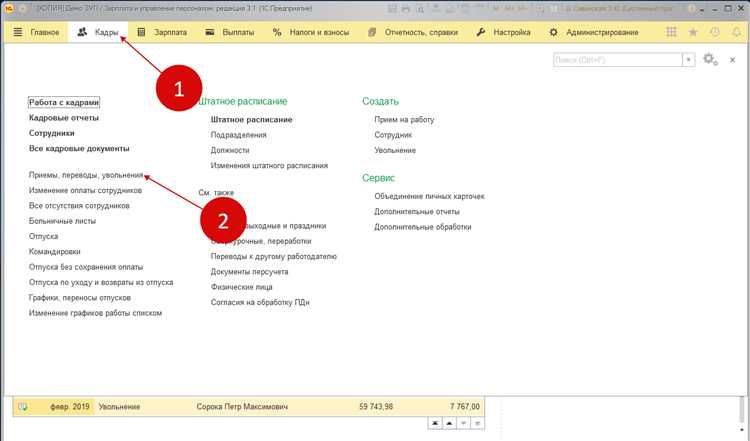The image size is (750, 441).
Task: Open the Отчетность, справки section
Action: click(x=413, y=32)
